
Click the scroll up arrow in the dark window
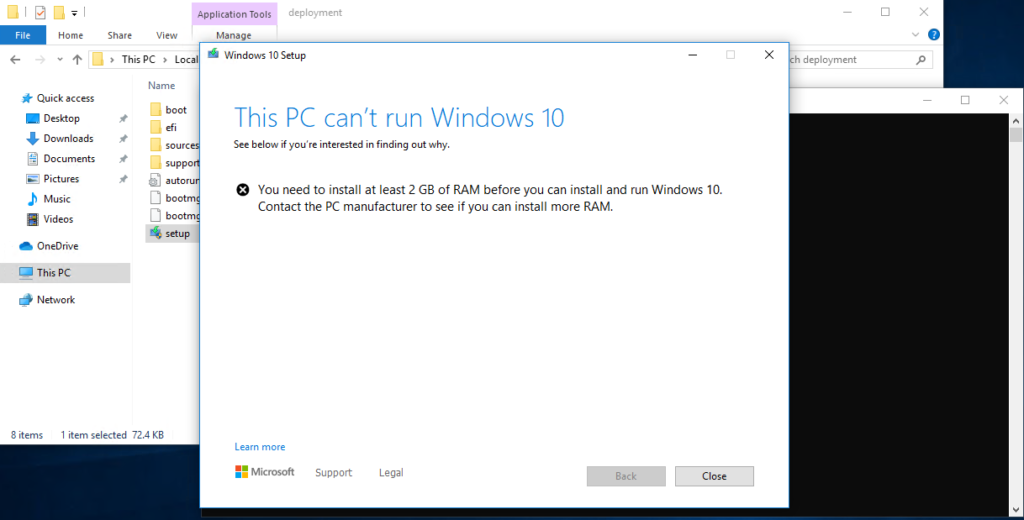[x=1016, y=121]
